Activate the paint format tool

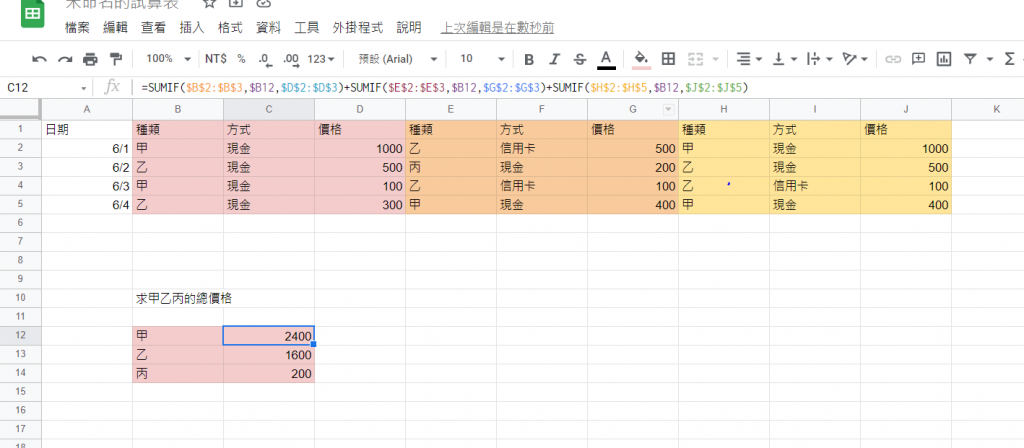(116, 59)
